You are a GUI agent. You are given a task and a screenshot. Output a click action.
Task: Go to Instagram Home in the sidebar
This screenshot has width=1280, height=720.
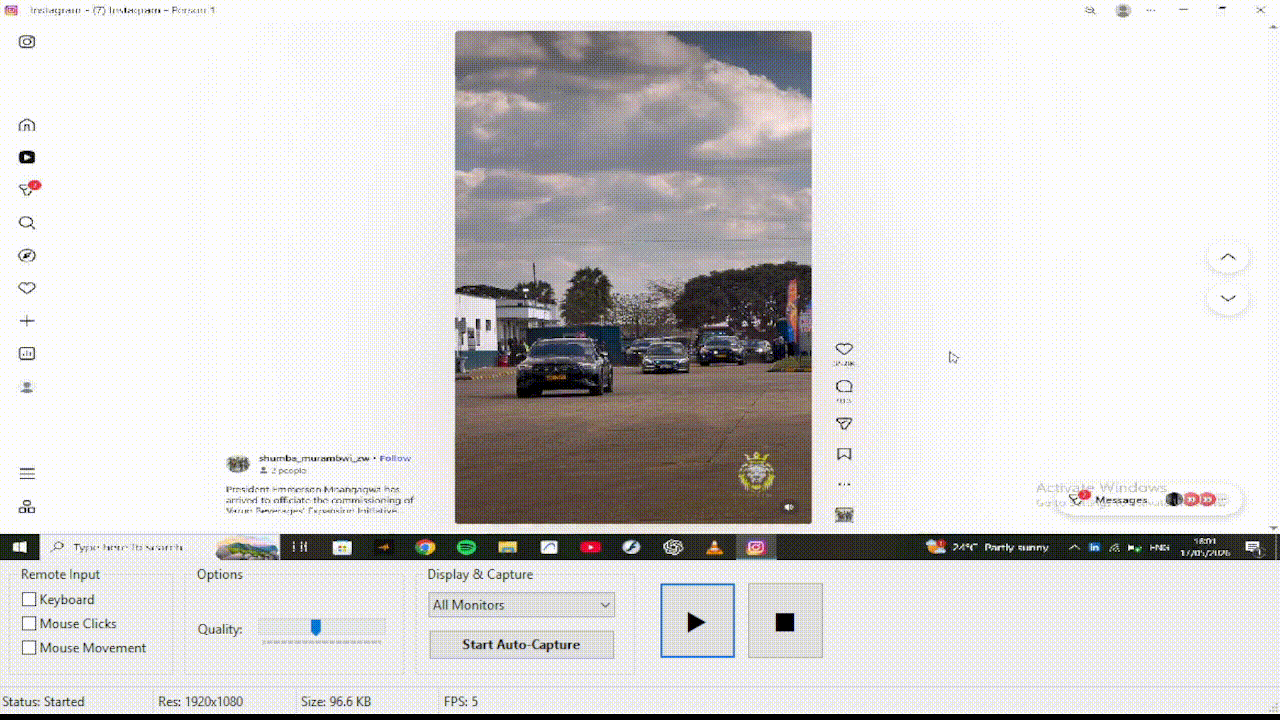27,125
